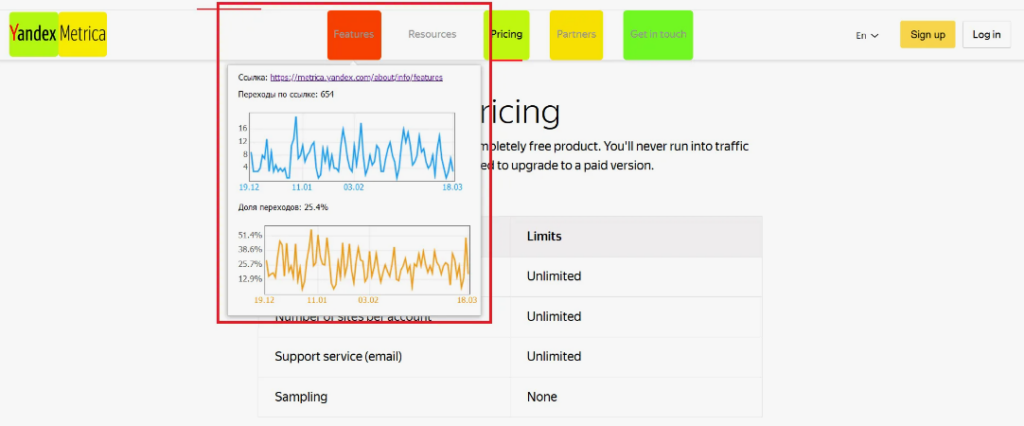This screenshot has width=1024, height=426.
Task: Go to the Pricing tab
Action: 507,35
